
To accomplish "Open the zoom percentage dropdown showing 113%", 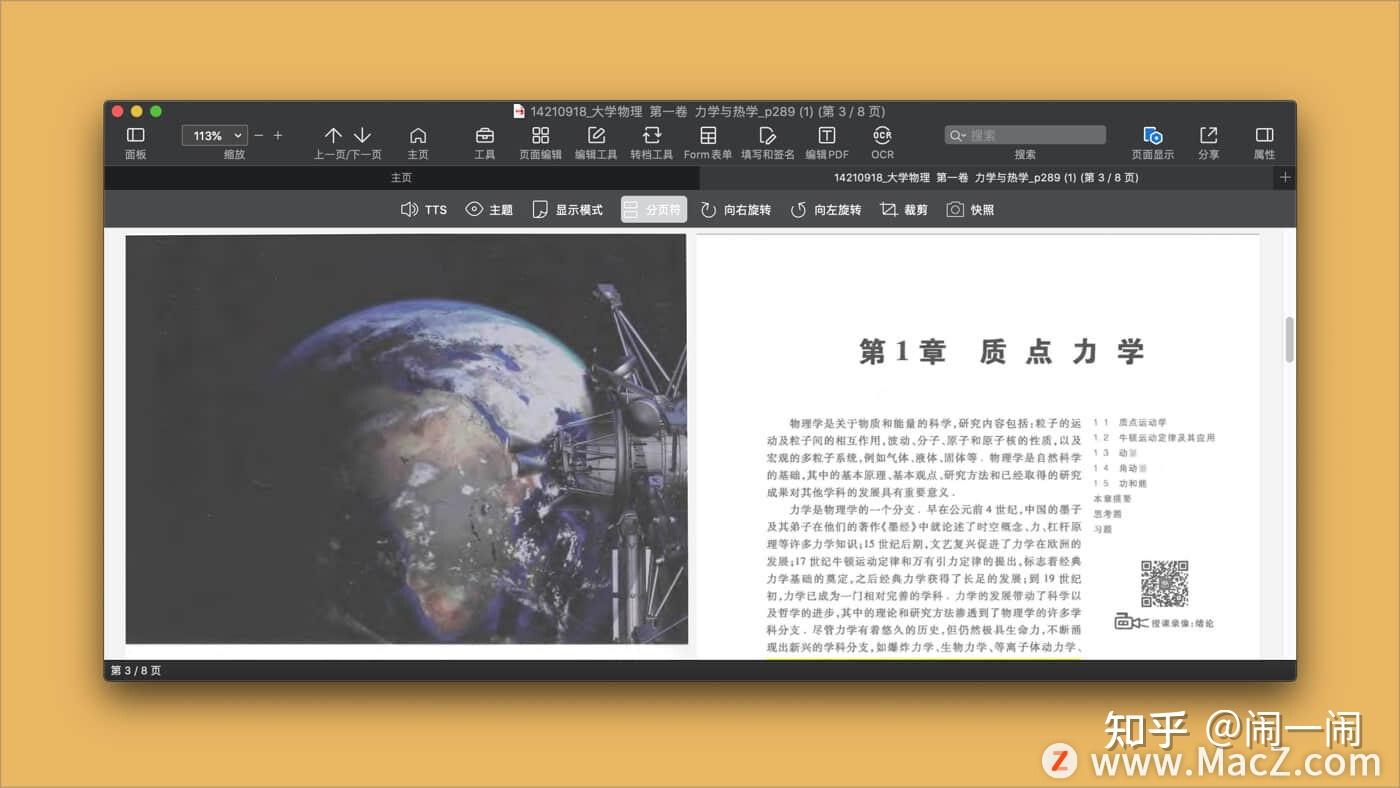I will coord(214,134).
